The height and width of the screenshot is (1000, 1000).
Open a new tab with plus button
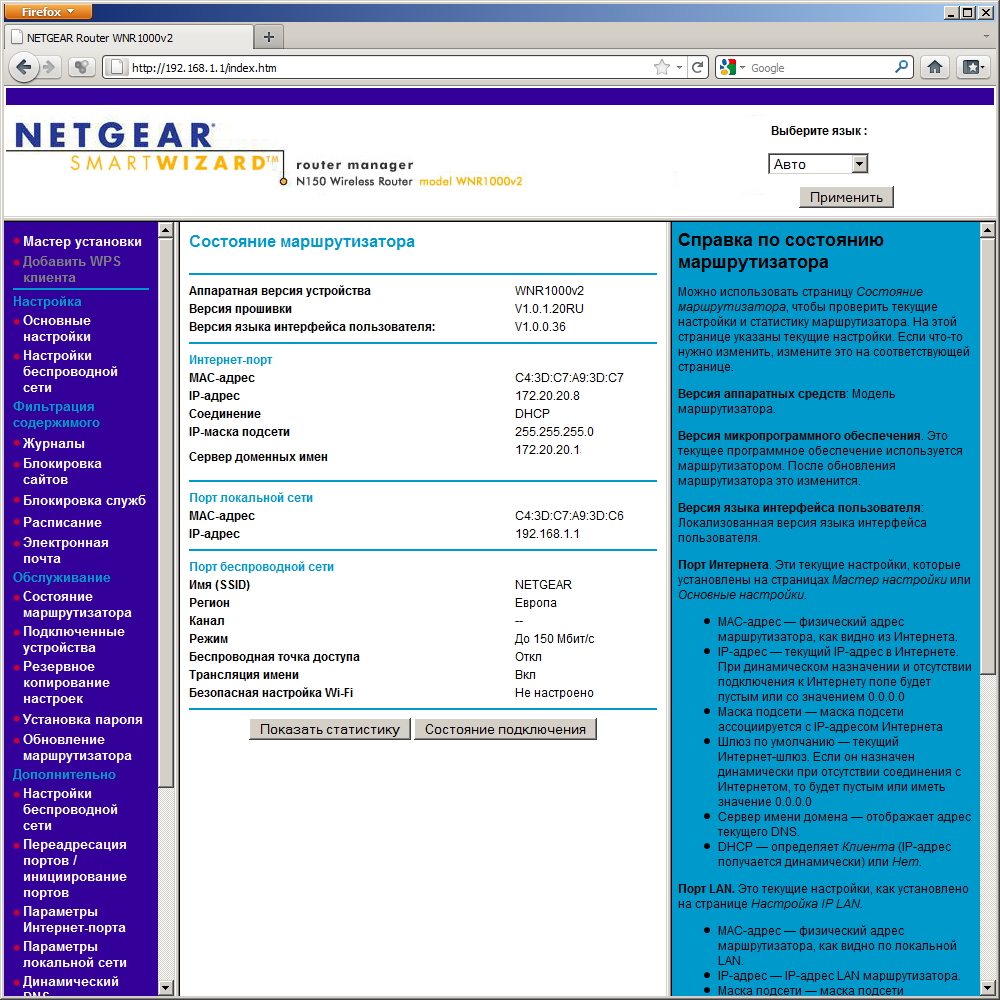click(x=268, y=37)
